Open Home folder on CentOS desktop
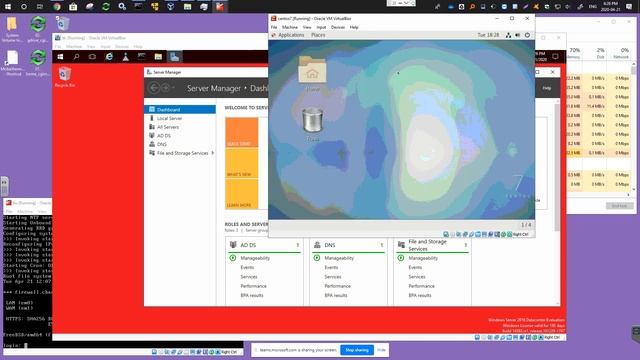The width and height of the screenshot is (640, 360). (312, 73)
